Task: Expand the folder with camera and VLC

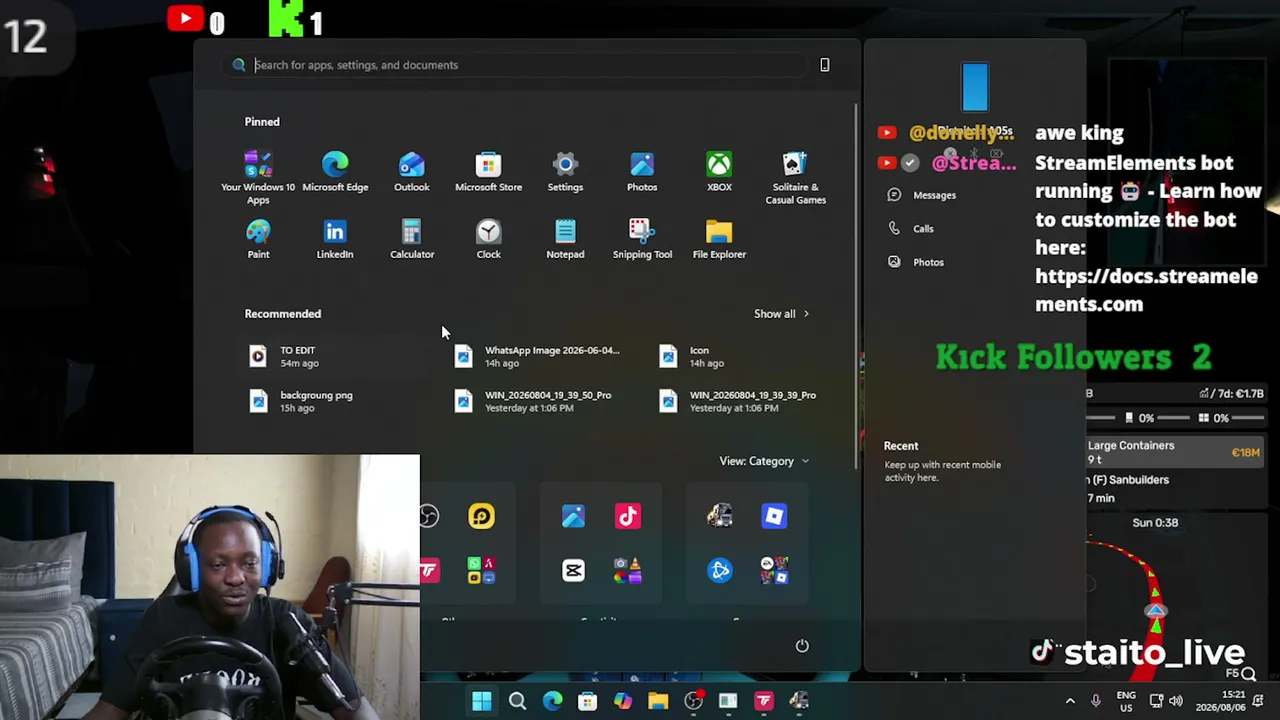Action: [627, 570]
